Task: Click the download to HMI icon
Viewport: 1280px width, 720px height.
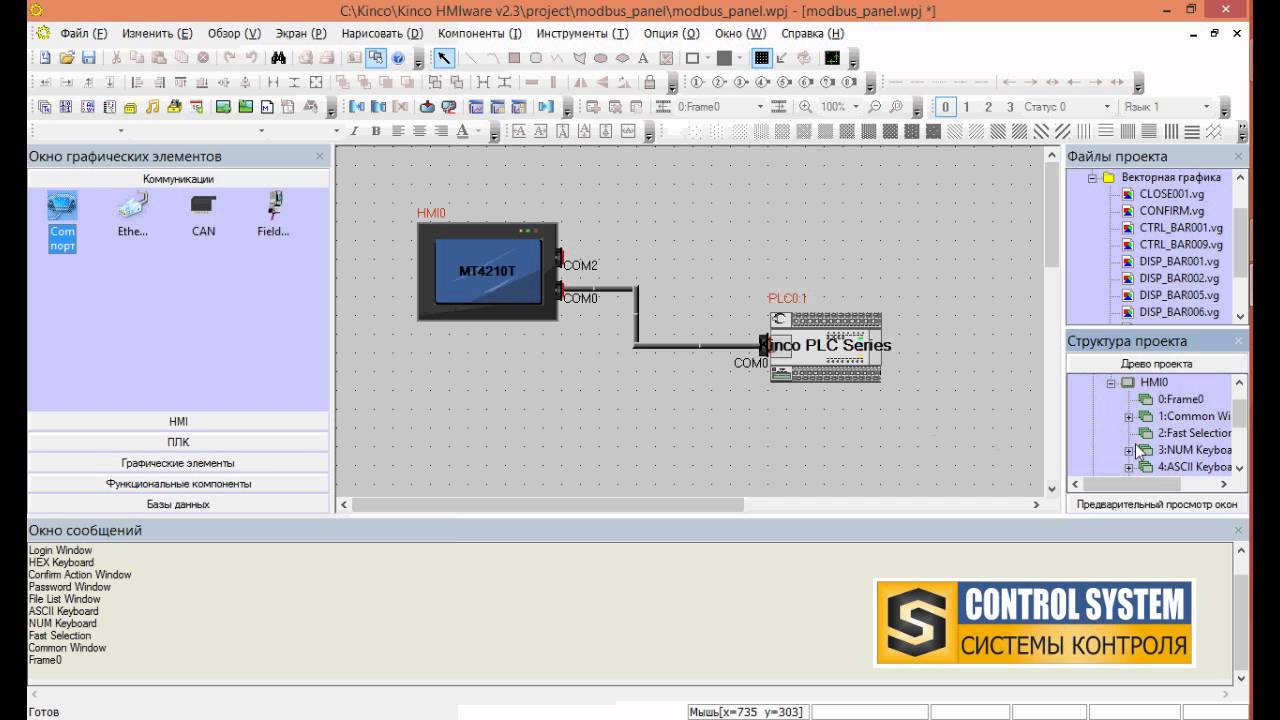Action: [427, 106]
